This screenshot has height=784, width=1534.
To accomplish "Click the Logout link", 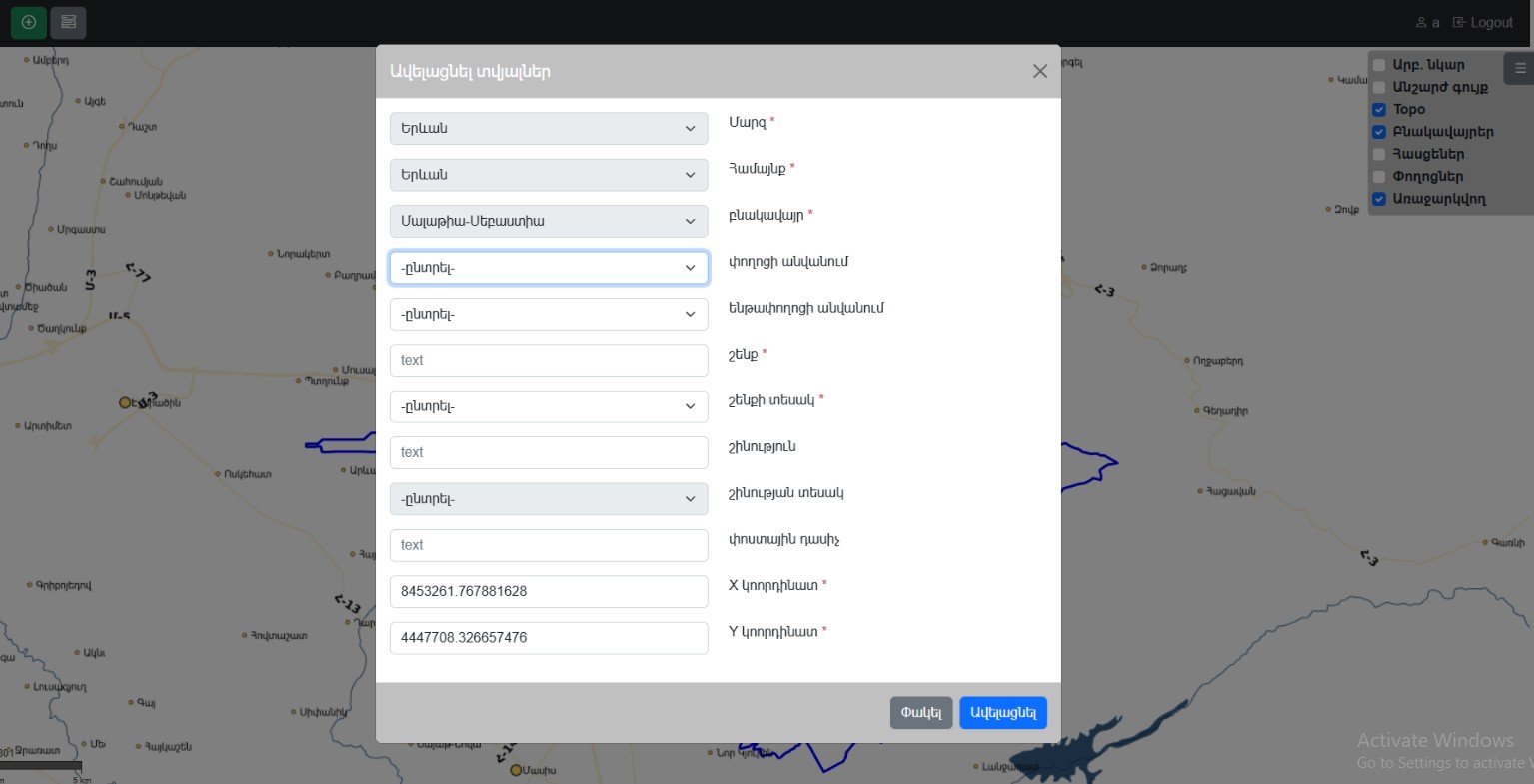I will coord(1483,22).
